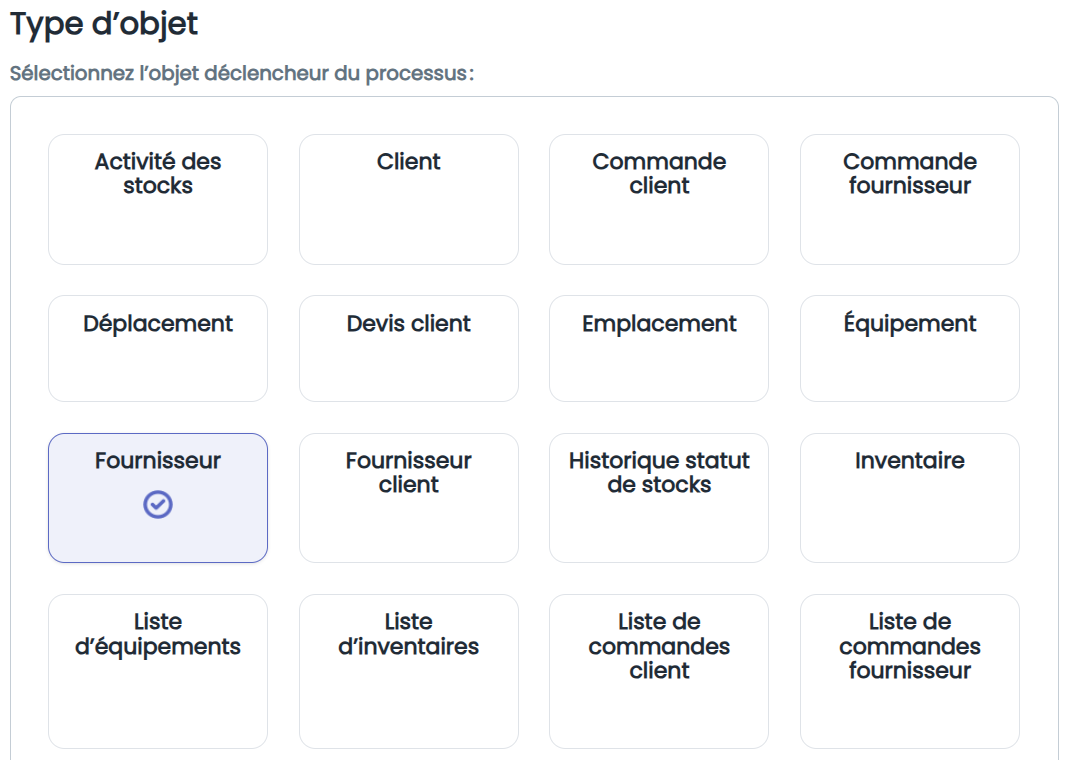Image resolution: width=1070 pixels, height=760 pixels.
Task: Select the Liste d'inventaires option
Action: pyautogui.click(x=409, y=671)
